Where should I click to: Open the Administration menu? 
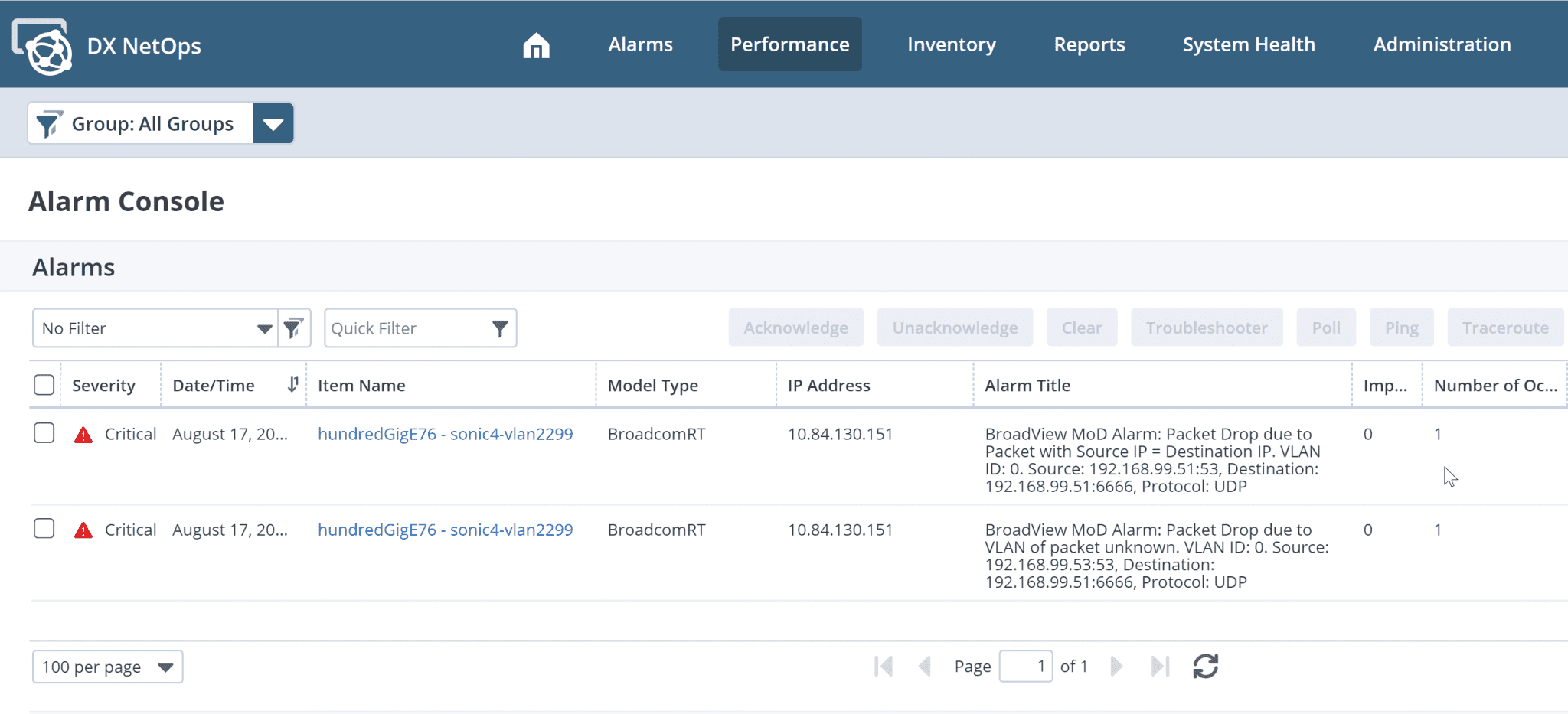(1442, 44)
